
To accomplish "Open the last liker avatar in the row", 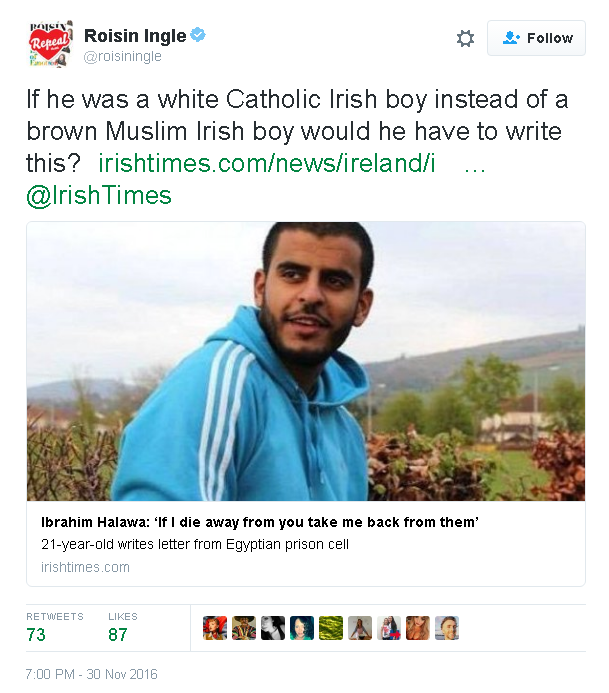I will coord(447,628).
